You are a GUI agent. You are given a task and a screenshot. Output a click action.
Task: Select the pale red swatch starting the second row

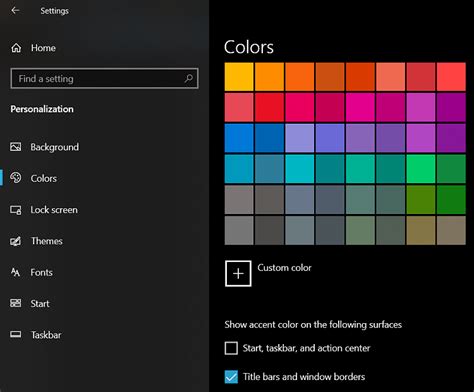coord(239,107)
